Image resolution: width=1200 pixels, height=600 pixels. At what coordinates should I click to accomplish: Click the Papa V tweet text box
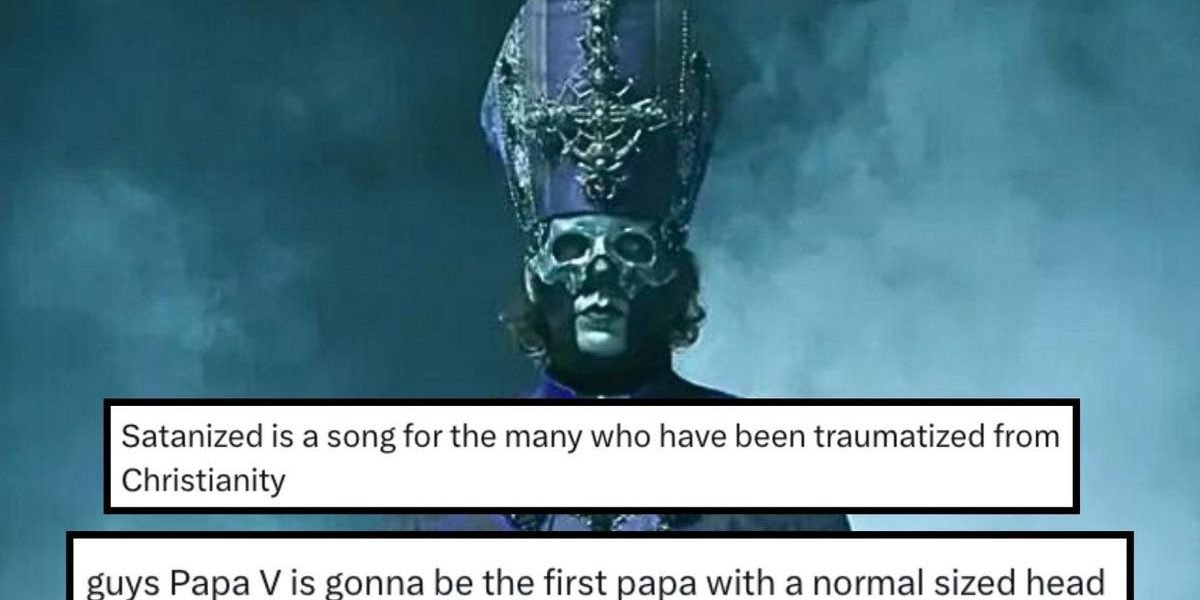click(599, 566)
